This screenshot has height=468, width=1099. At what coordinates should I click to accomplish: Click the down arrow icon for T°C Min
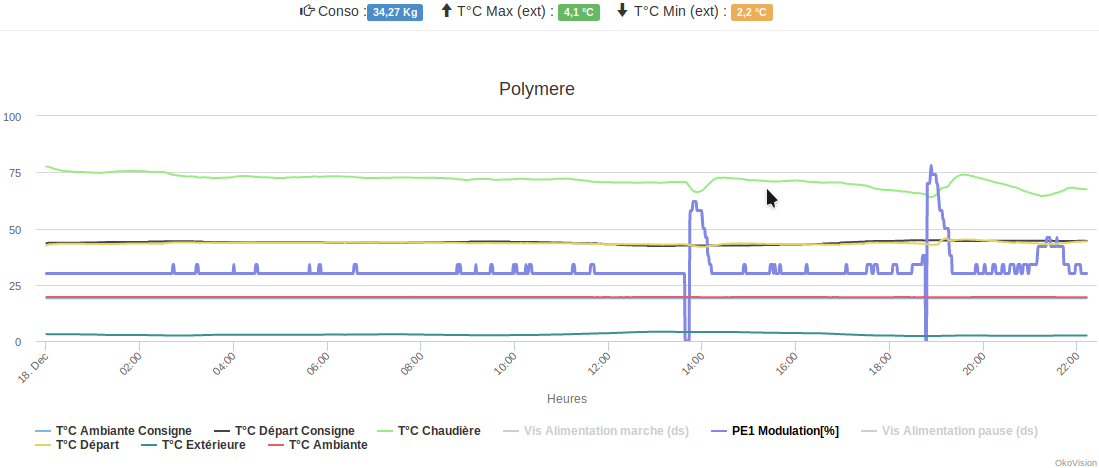click(622, 11)
